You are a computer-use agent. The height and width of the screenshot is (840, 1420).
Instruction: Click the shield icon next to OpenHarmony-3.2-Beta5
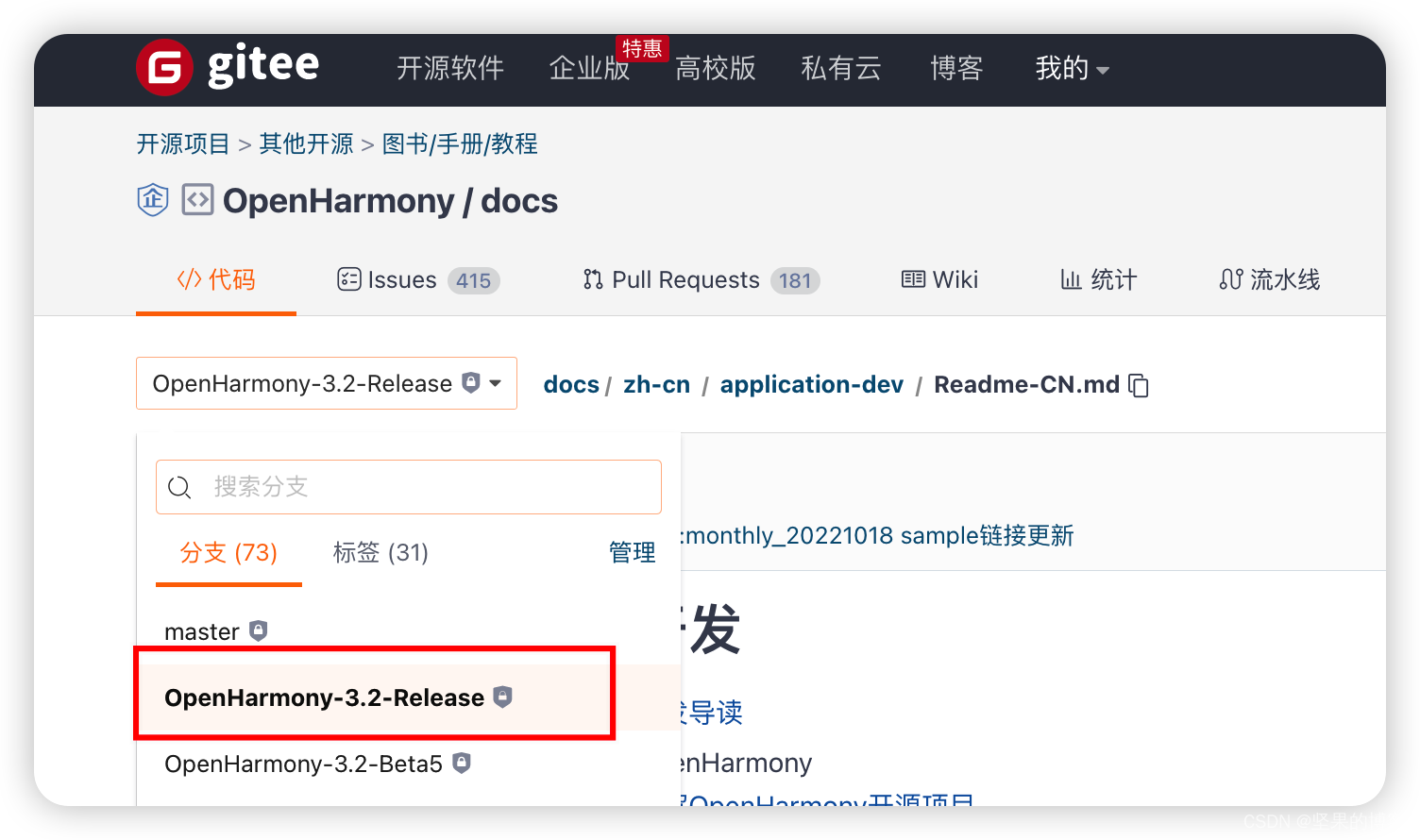461,763
